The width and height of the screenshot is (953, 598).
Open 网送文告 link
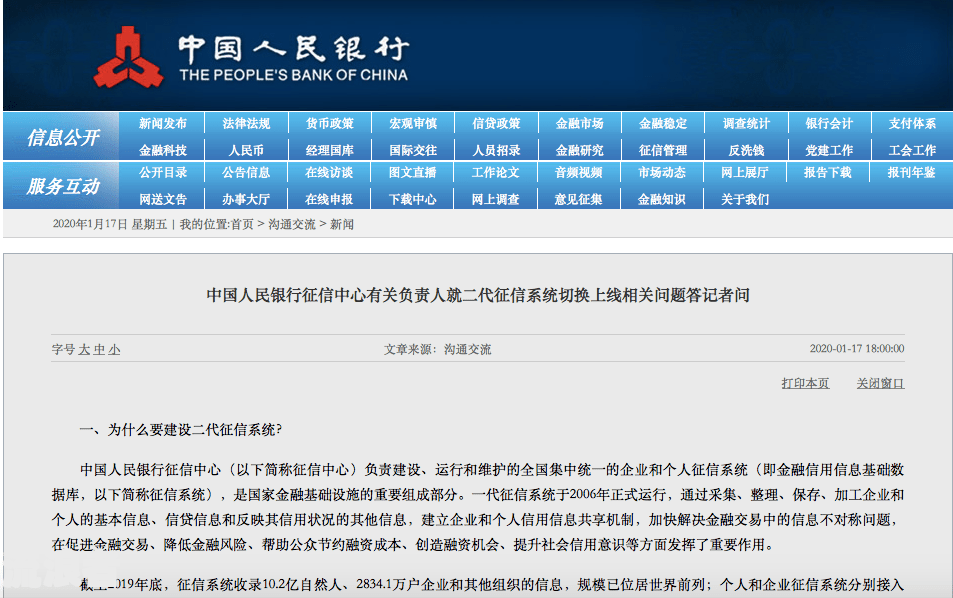tap(162, 199)
